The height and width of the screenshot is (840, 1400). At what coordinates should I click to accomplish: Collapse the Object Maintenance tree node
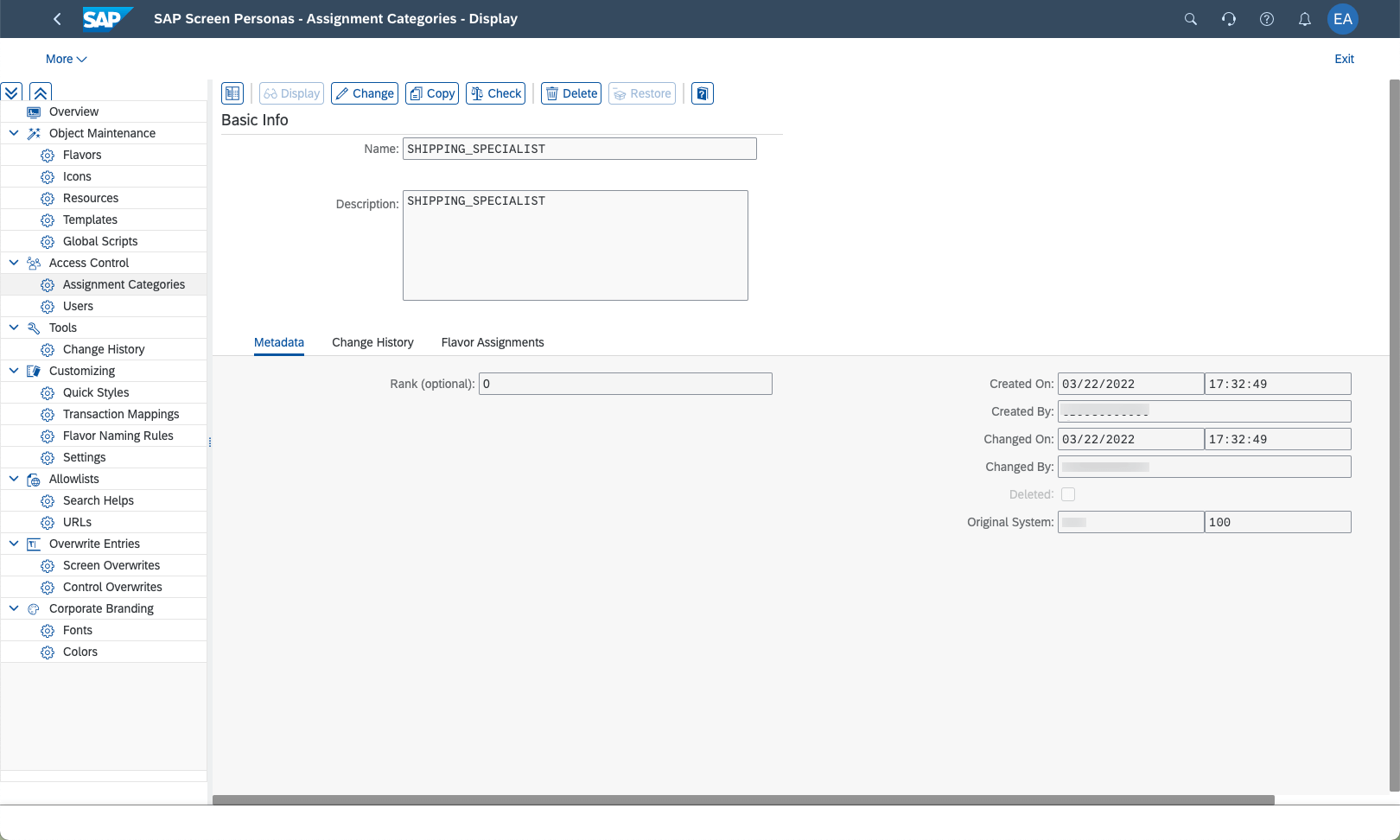click(x=14, y=133)
